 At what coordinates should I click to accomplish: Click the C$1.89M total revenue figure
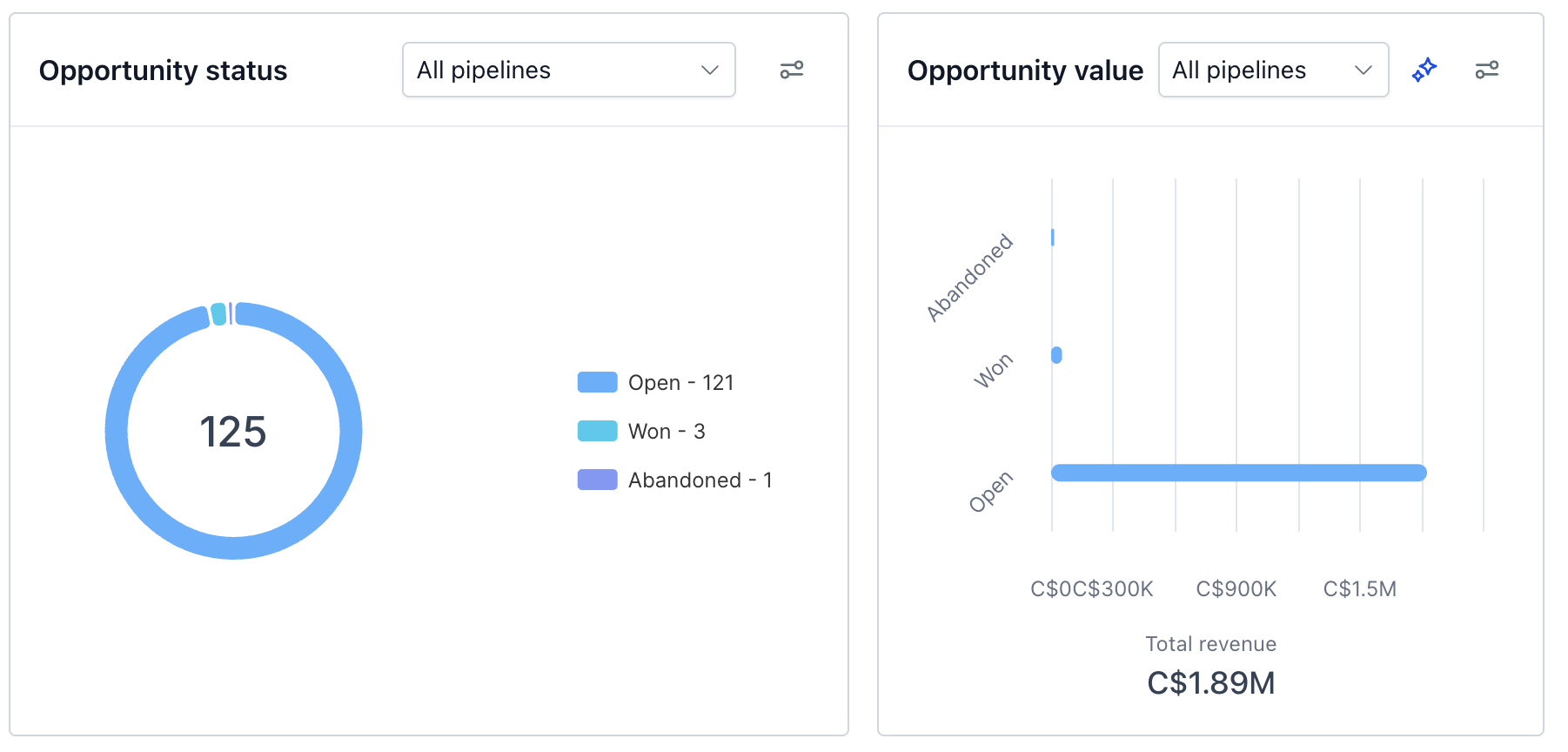(1211, 683)
